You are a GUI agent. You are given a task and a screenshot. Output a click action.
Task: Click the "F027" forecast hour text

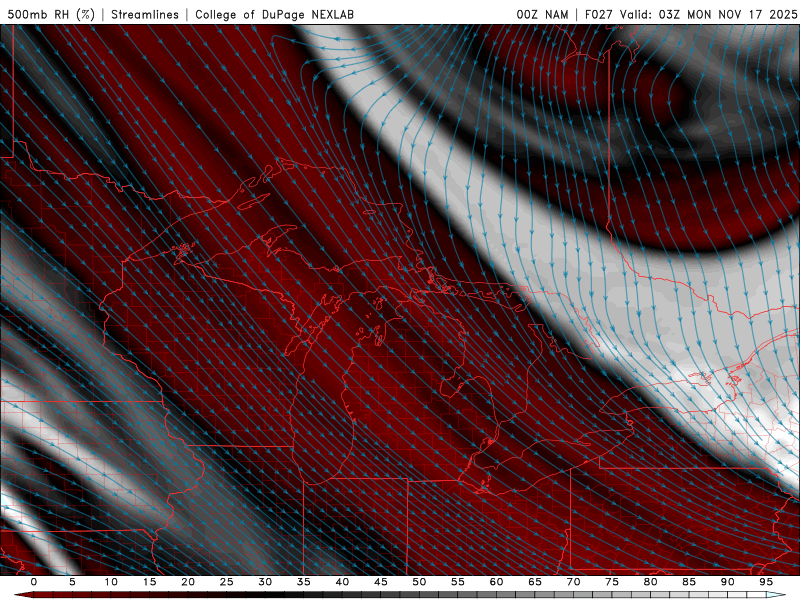pos(599,14)
